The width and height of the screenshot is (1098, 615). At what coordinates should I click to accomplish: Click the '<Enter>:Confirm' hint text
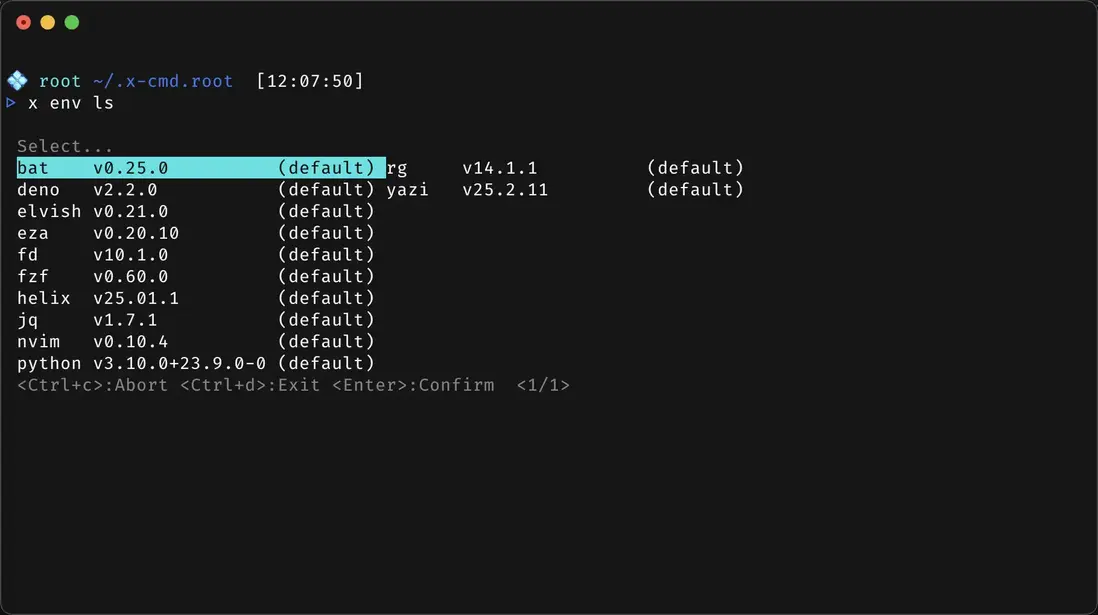[412, 385]
